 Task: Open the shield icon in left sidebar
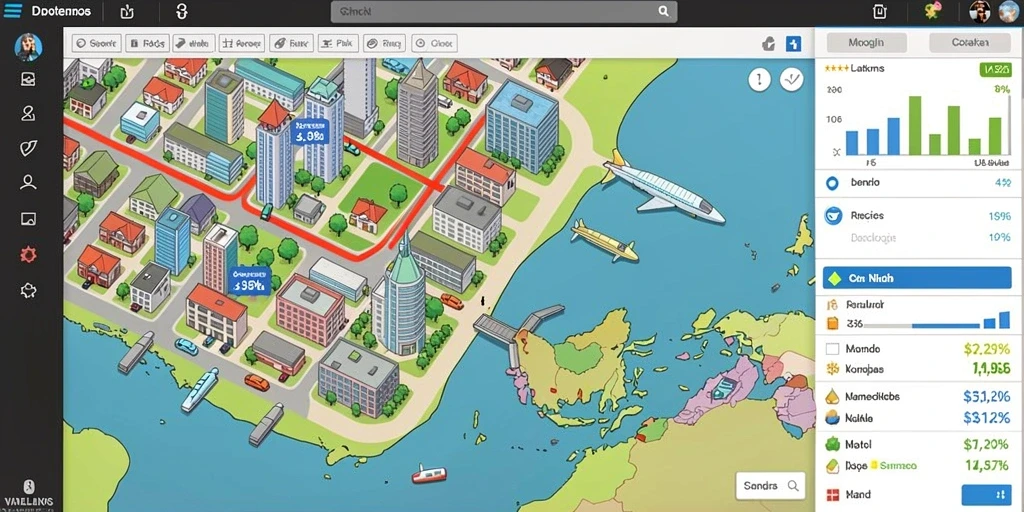click(x=28, y=148)
